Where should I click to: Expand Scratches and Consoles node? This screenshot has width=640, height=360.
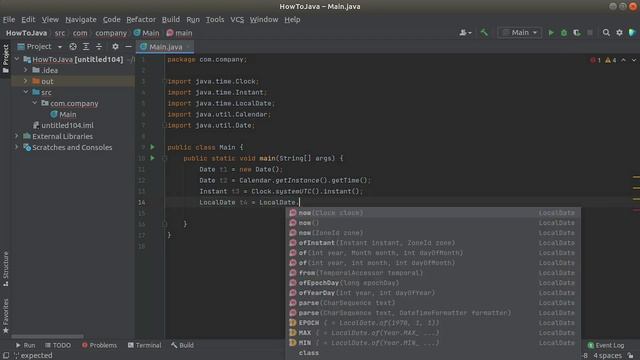[x=17, y=147]
